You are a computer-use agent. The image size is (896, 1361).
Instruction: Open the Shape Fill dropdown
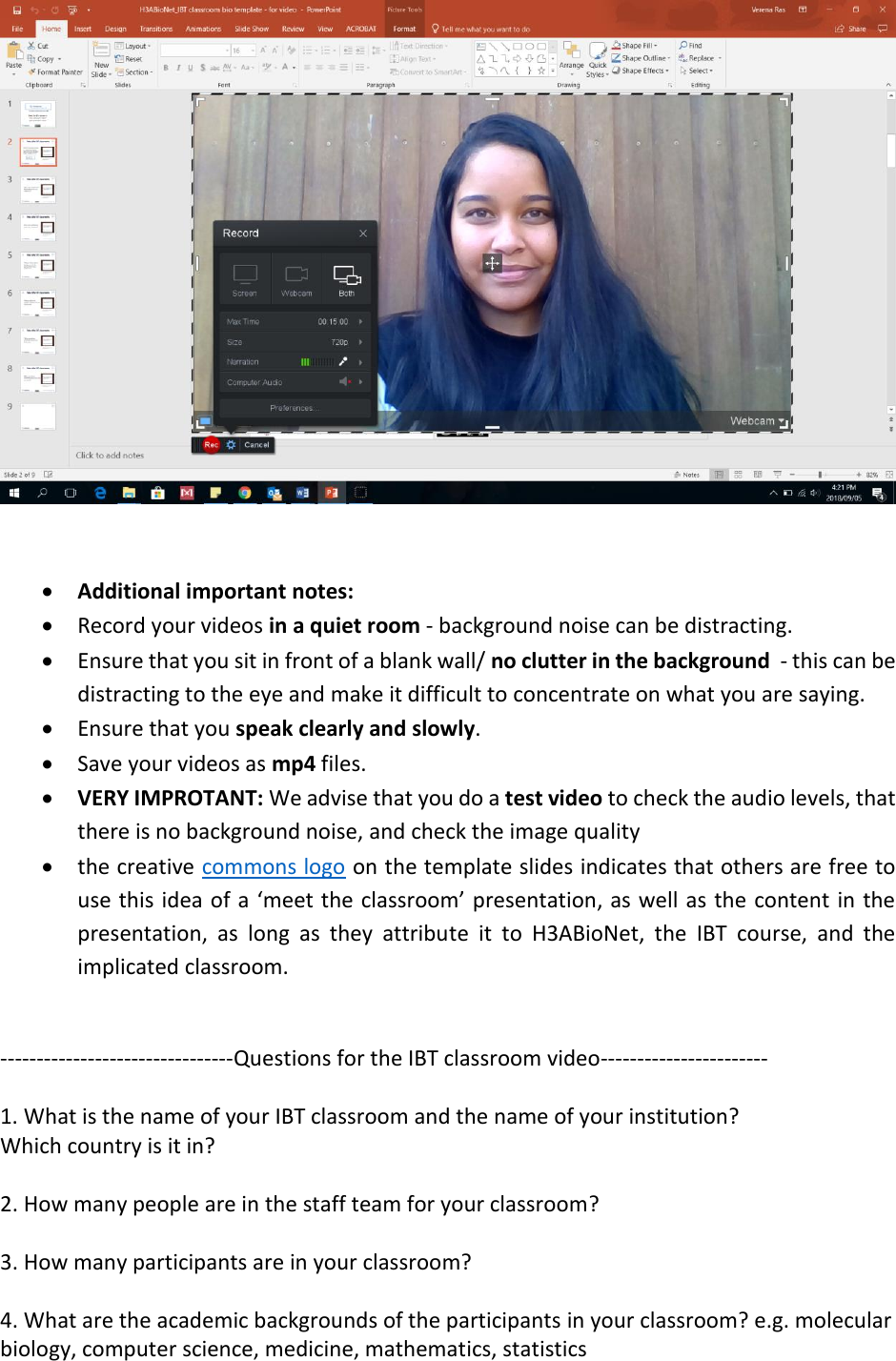637,45
